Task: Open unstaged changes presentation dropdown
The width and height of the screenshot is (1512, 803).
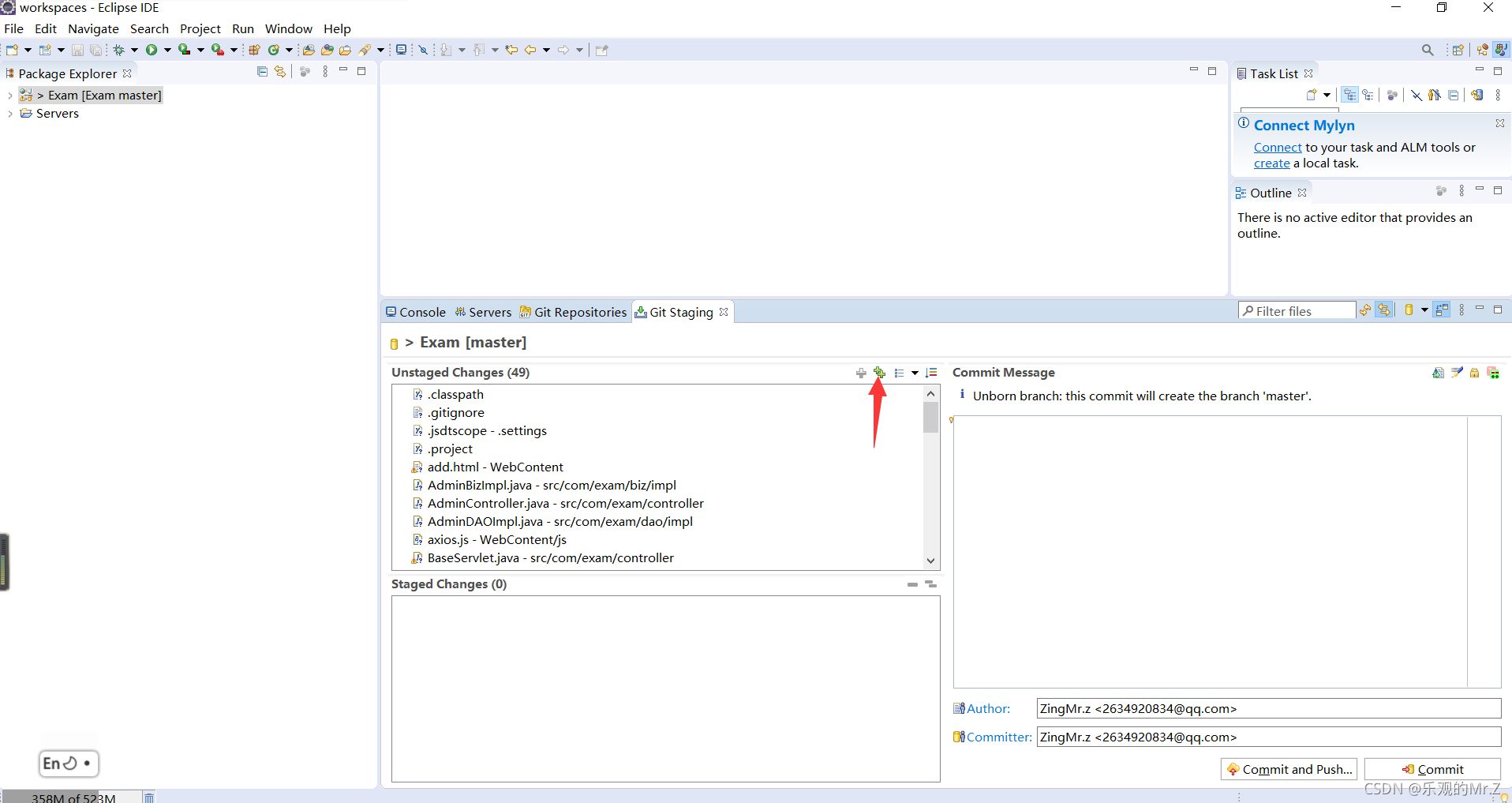Action: tap(915, 373)
